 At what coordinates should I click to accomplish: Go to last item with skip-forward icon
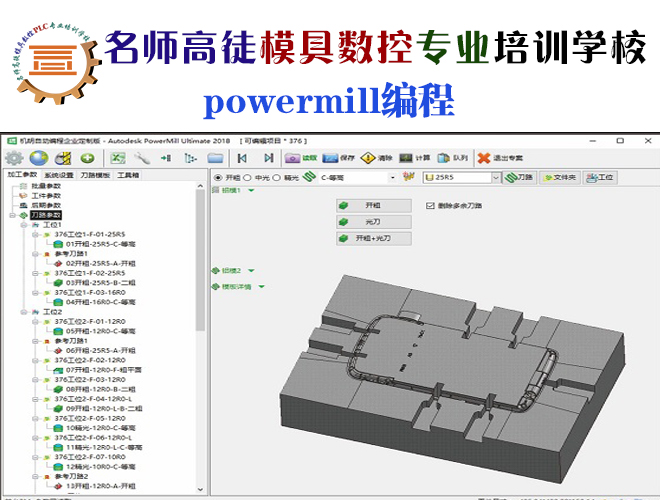pos(269,158)
